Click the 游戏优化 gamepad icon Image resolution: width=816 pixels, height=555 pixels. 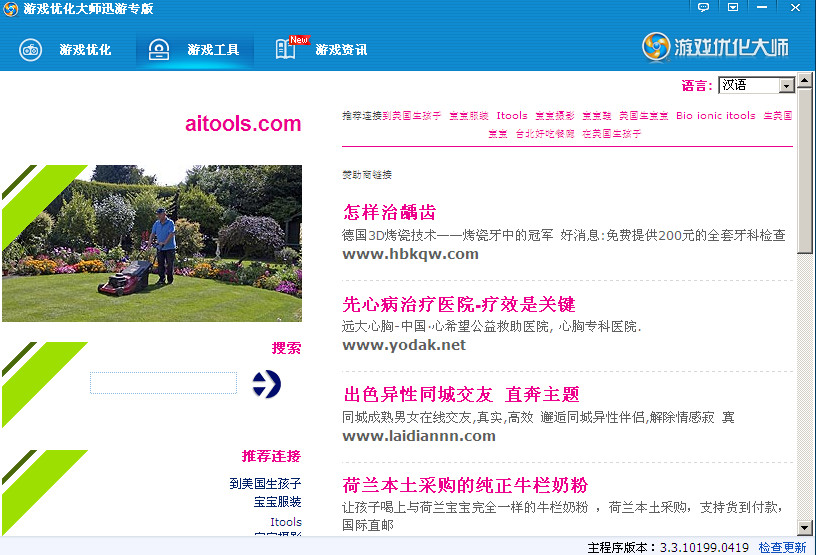(x=30, y=50)
